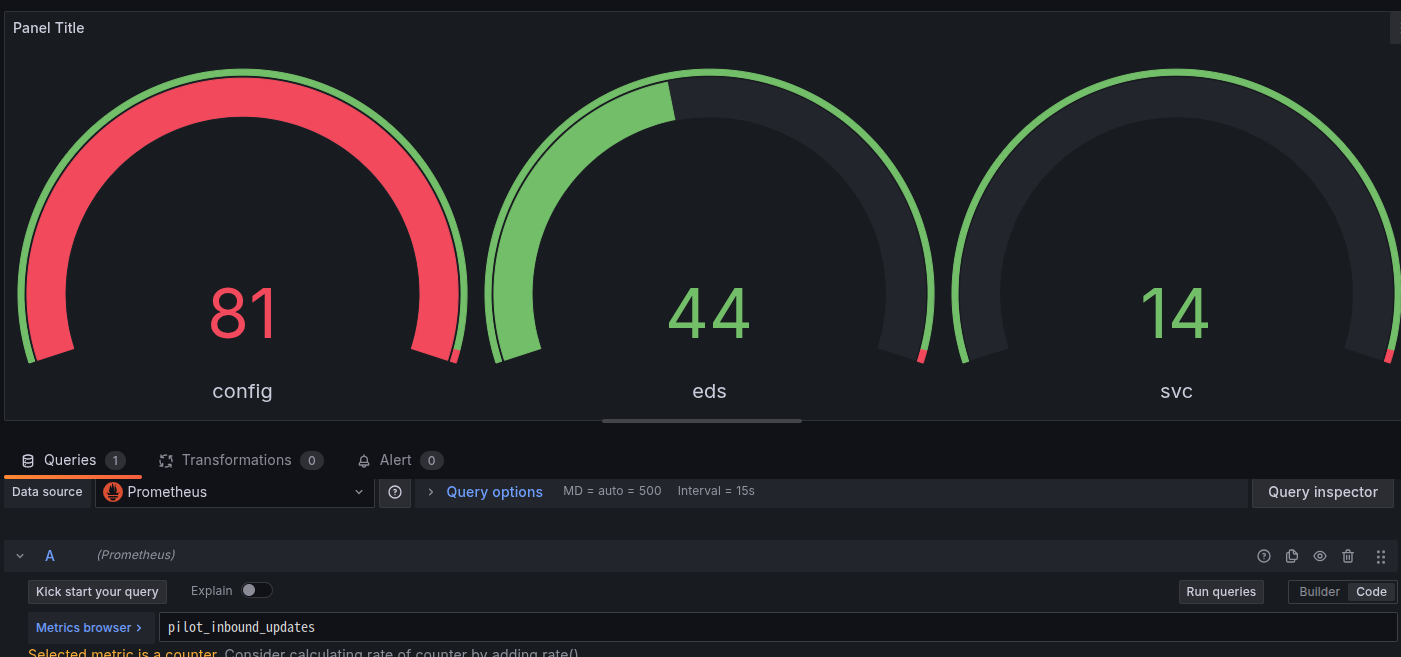Open the Metrics browser
The image size is (1401, 657).
click(89, 628)
